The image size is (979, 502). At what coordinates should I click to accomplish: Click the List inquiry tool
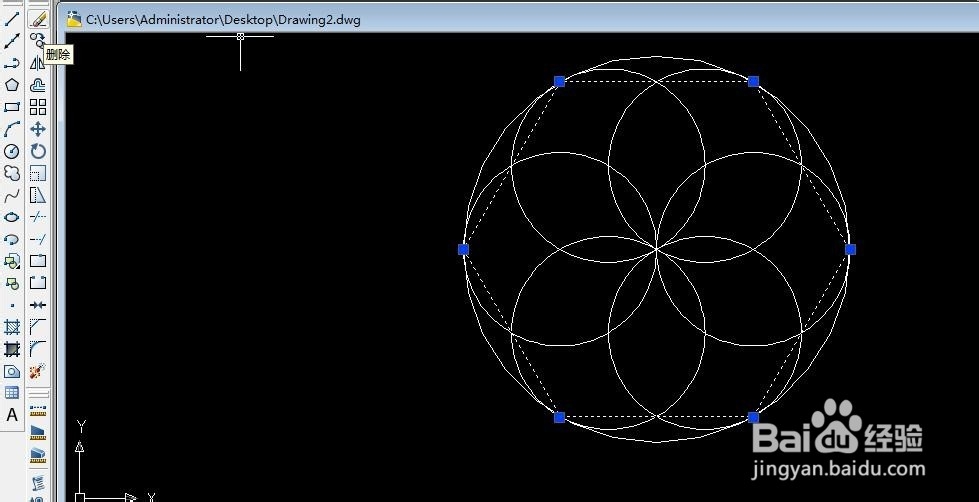(38, 482)
